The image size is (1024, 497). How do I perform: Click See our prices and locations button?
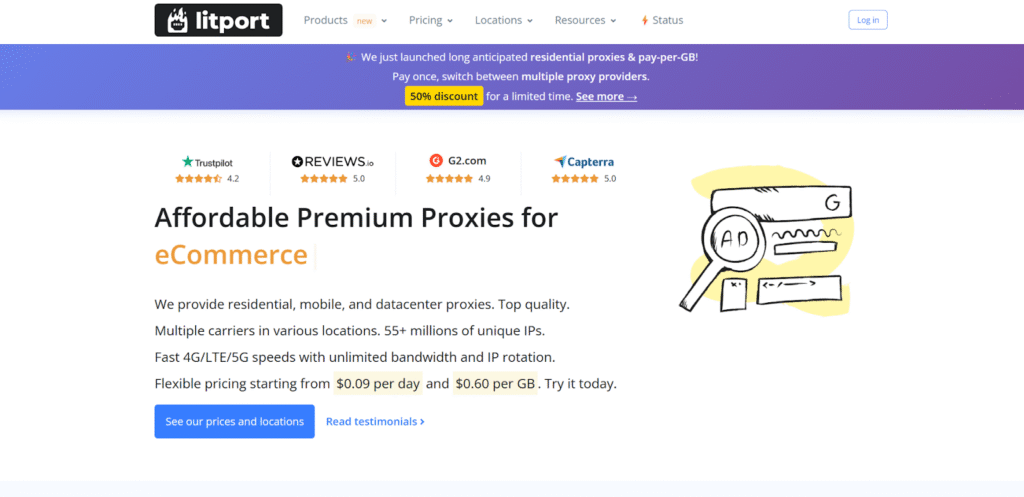coord(234,422)
